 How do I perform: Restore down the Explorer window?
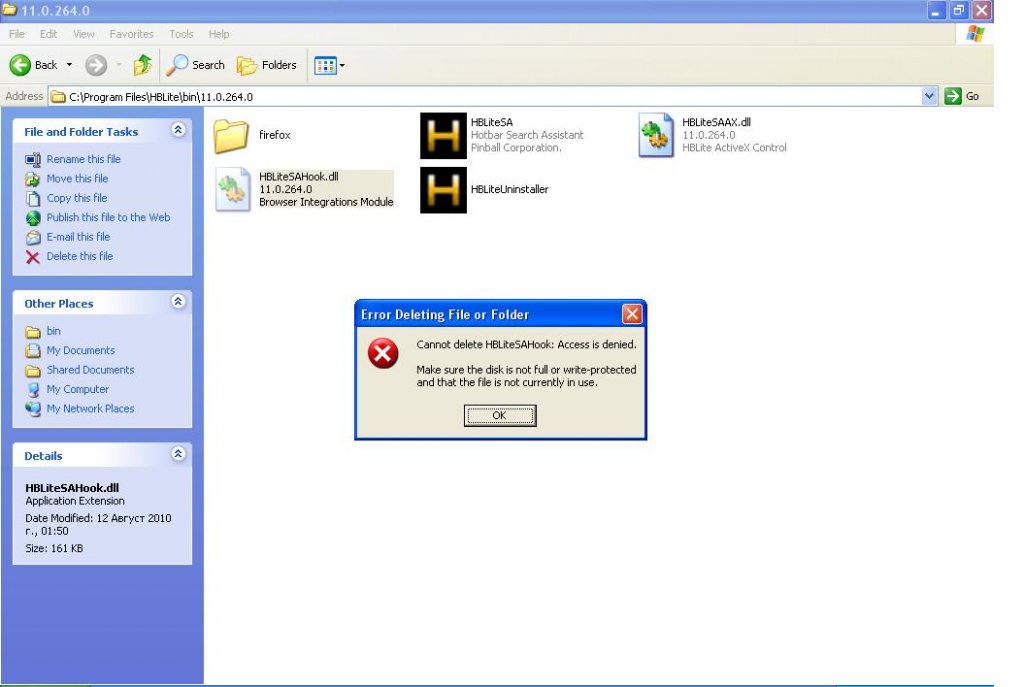pos(959,10)
